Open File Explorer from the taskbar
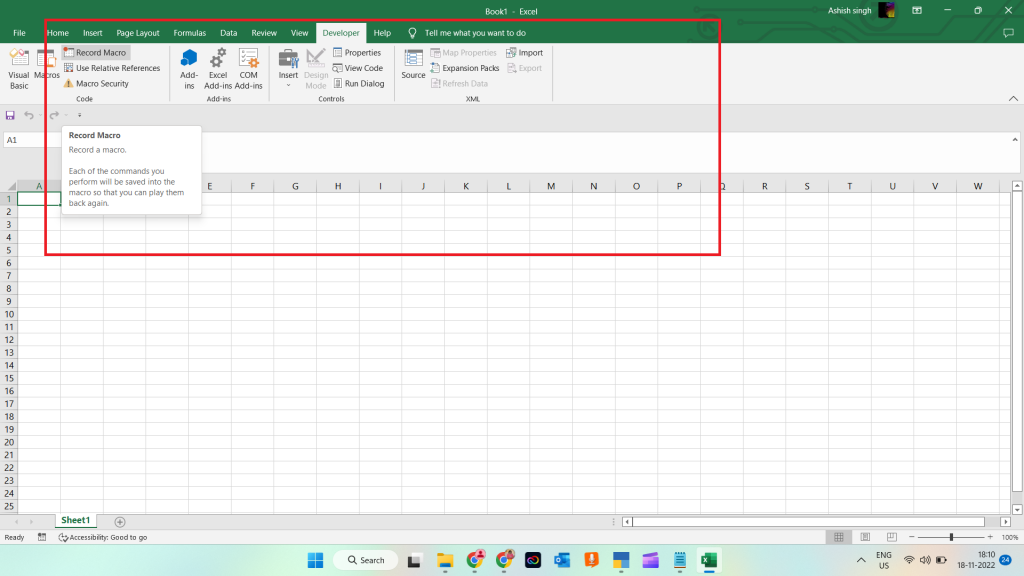This screenshot has height=576, width=1024. [445, 560]
